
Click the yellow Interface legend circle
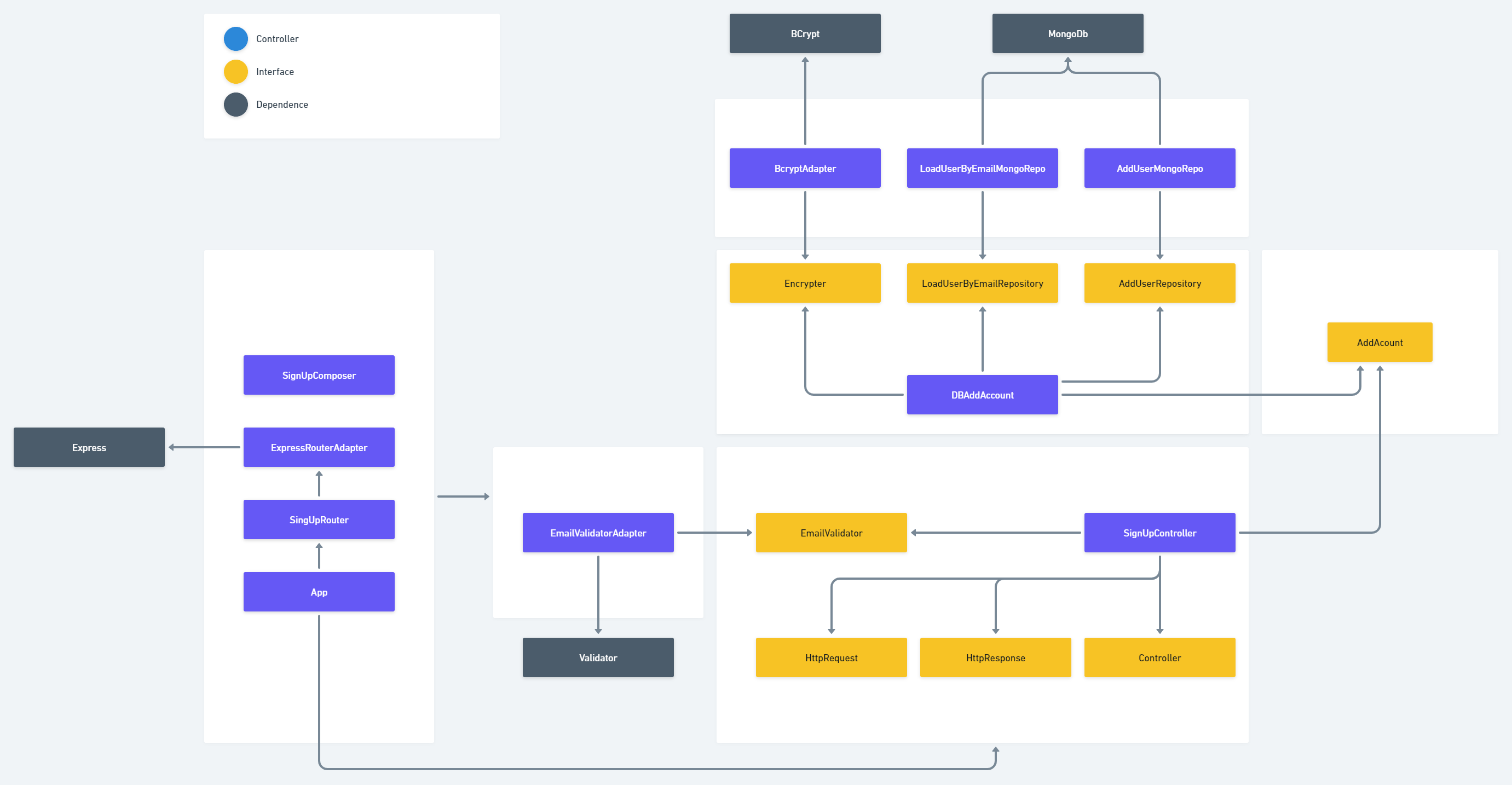point(235,72)
